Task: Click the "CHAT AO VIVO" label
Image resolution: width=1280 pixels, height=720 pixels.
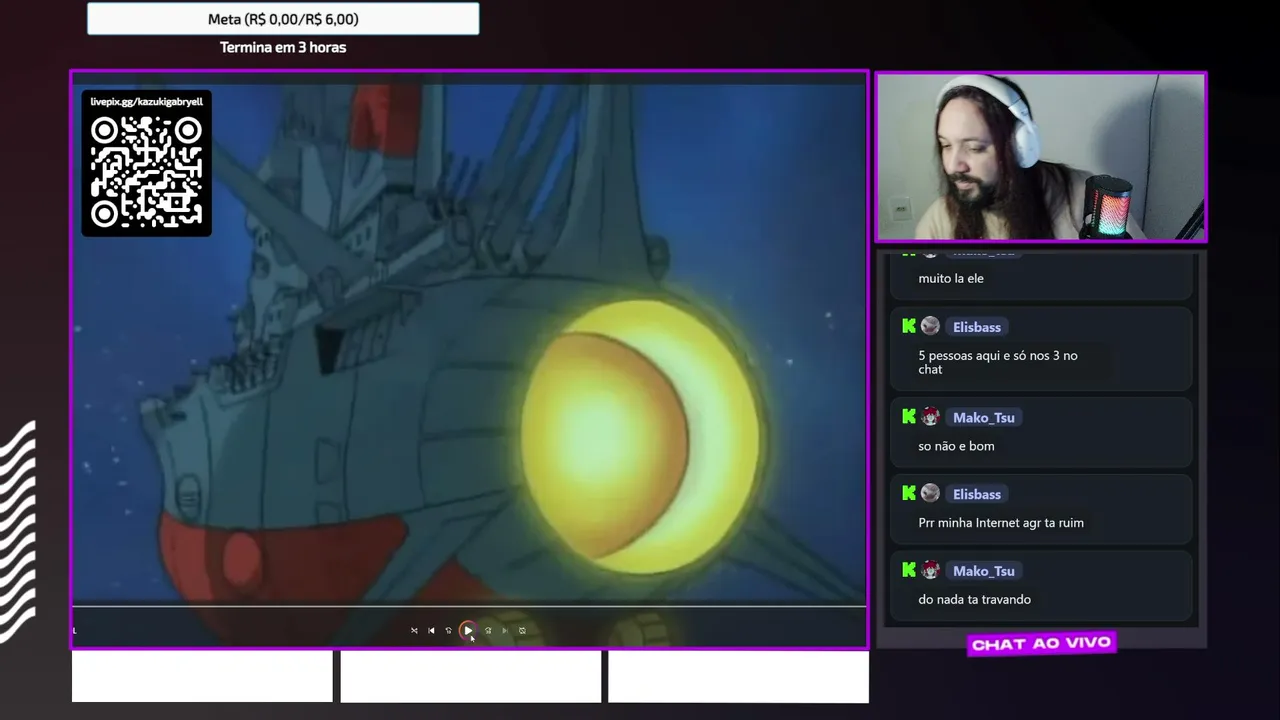Action: pos(1041,644)
